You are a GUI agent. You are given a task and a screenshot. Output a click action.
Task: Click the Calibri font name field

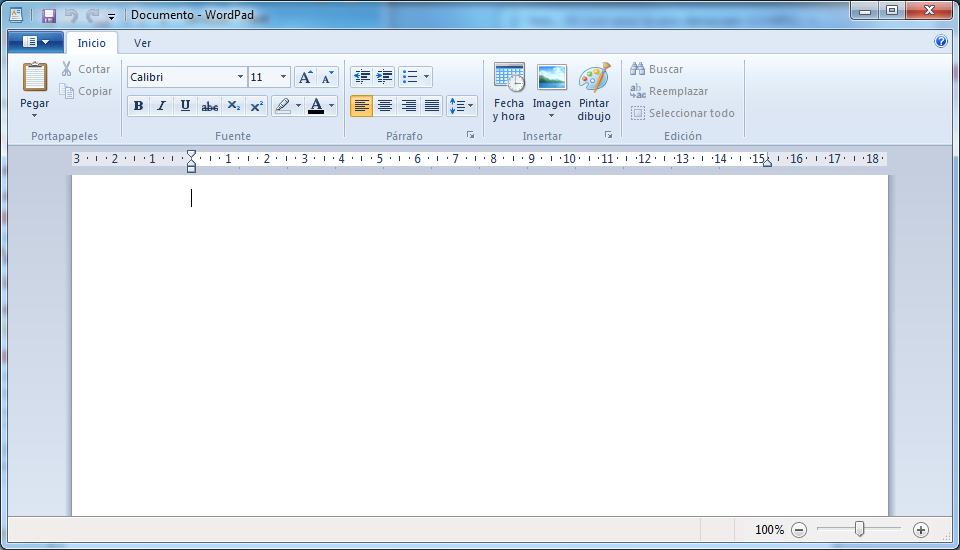pos(181,77)
